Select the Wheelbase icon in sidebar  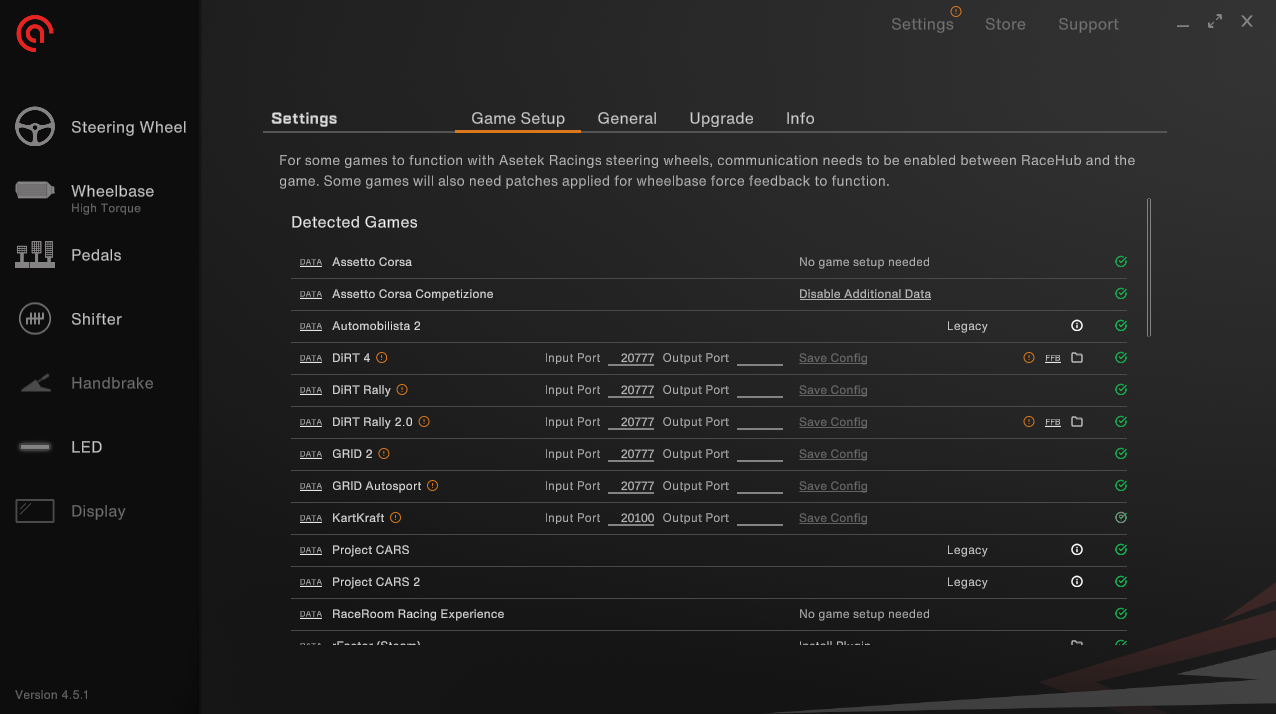(x=35, y=190)
